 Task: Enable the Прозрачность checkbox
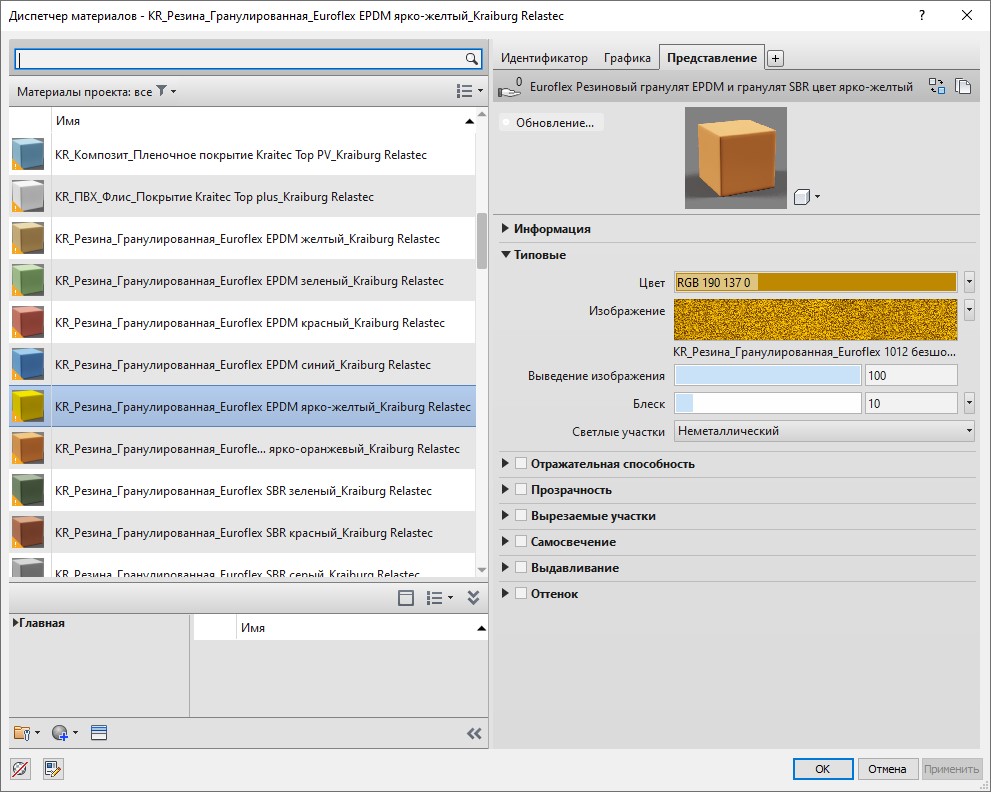tap(521, 490)
